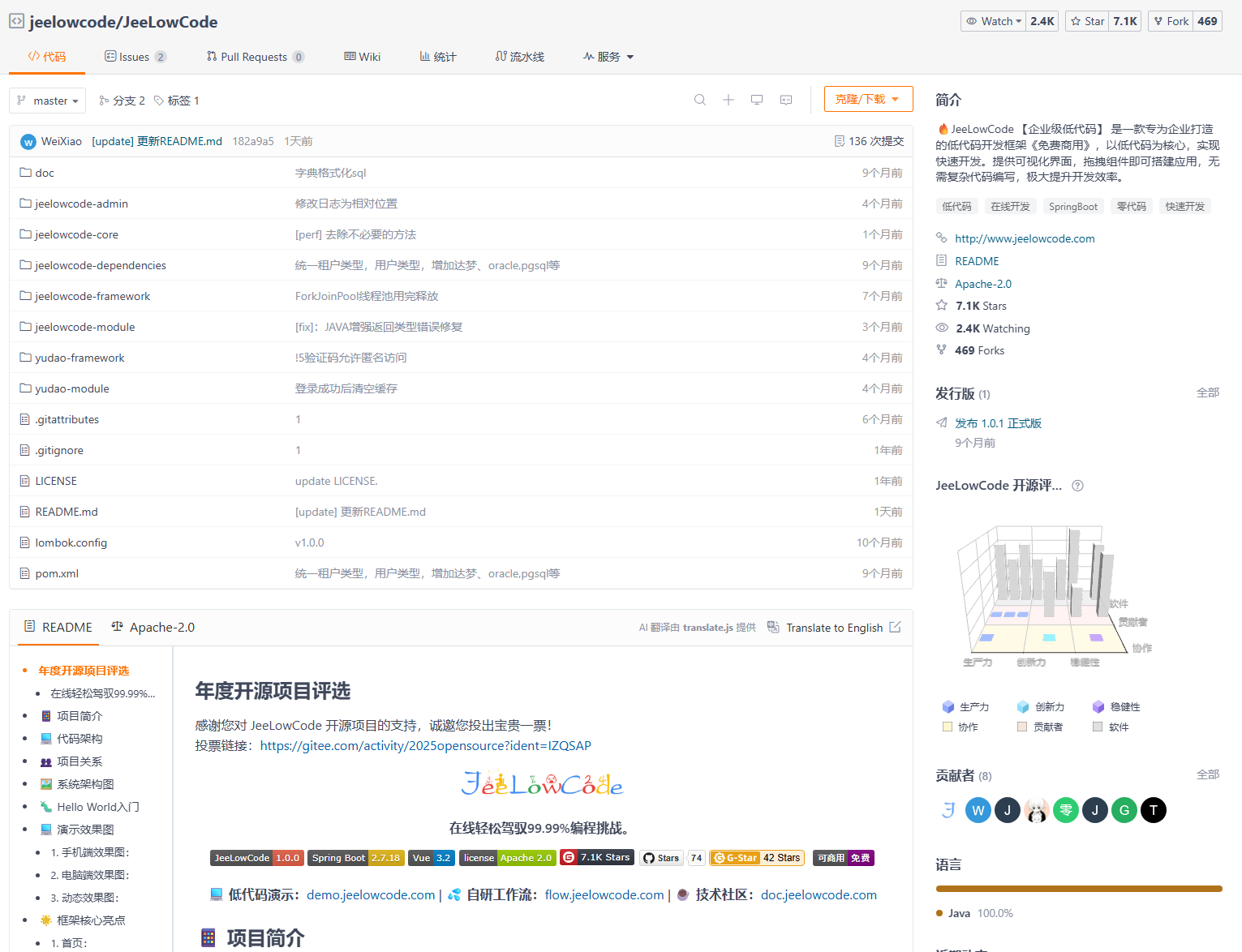Click the green 零 contributor avatar
The width and height of the screenshot is (1242, 952).
click(1066, 810)
